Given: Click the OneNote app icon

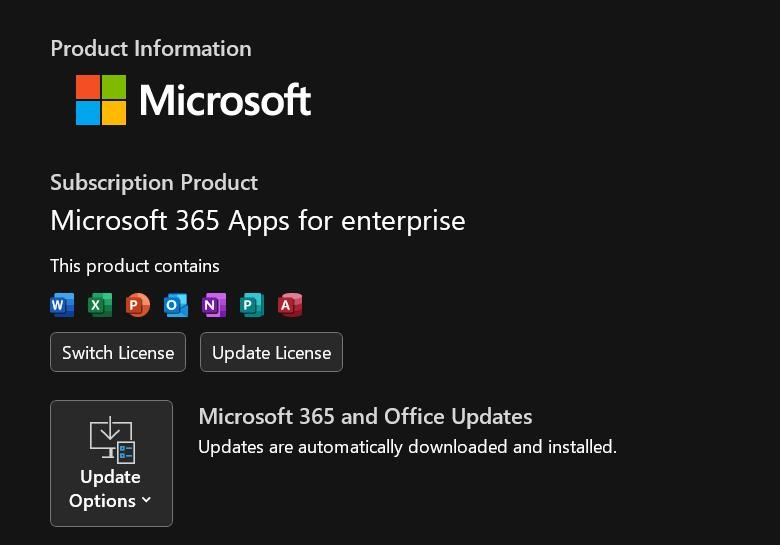Looking at the screenshot, I should click(x=214, y=305).
